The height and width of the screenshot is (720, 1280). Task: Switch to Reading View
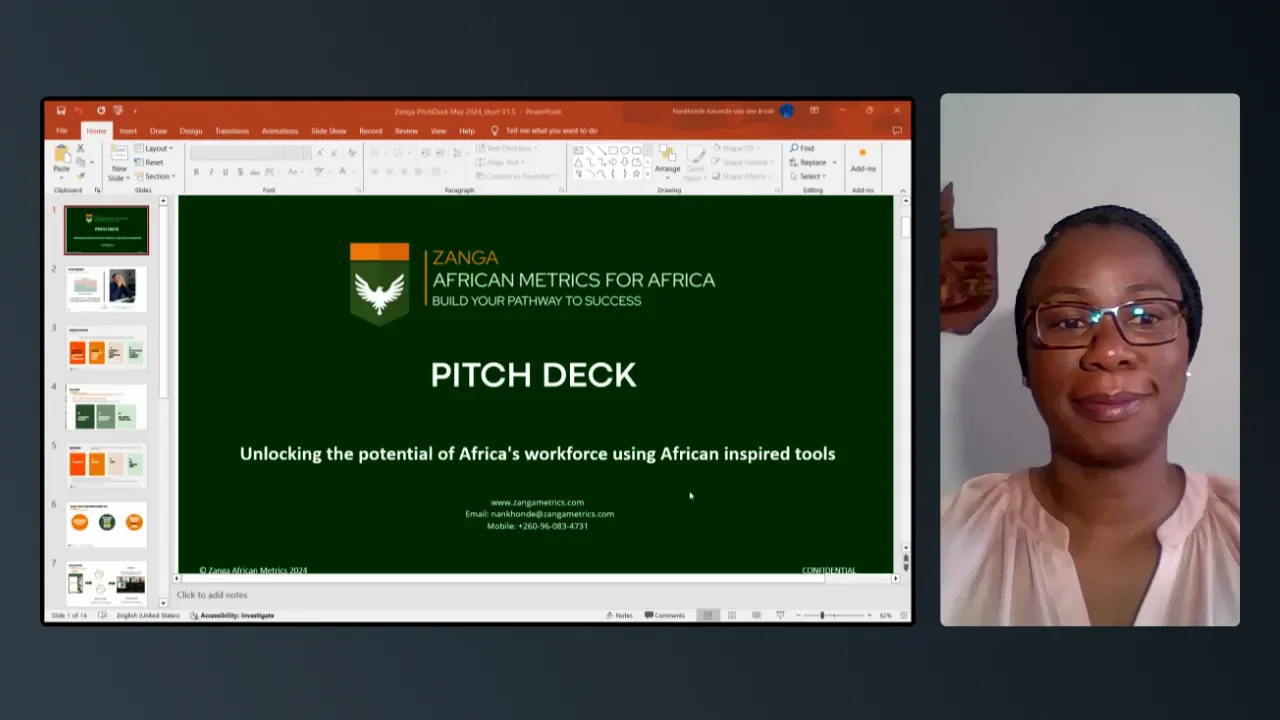(756, 615)
